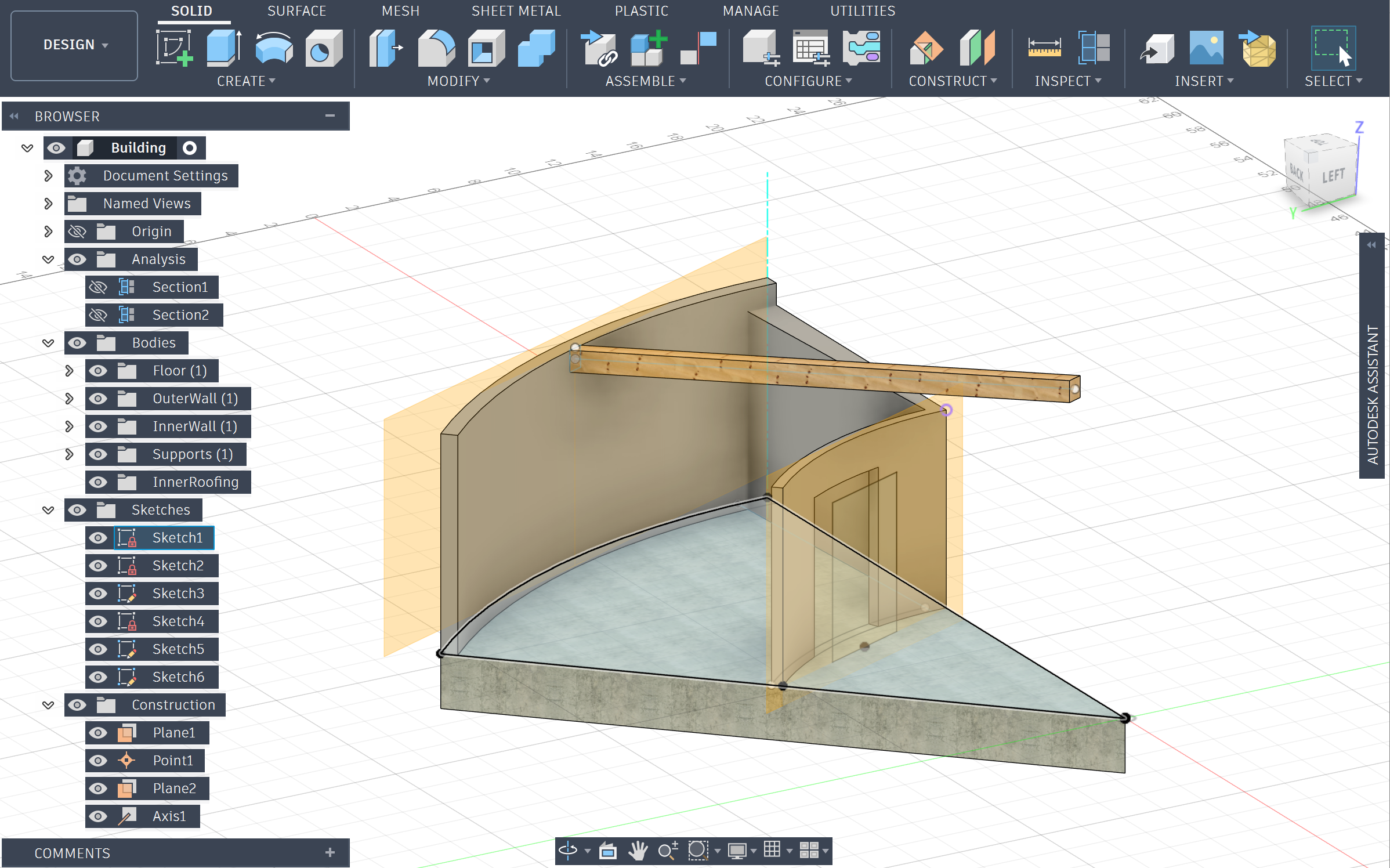Switch to the PLASTIC tab
The image size is (1390, 868).
pyautogui.click(x=642, y=11)
